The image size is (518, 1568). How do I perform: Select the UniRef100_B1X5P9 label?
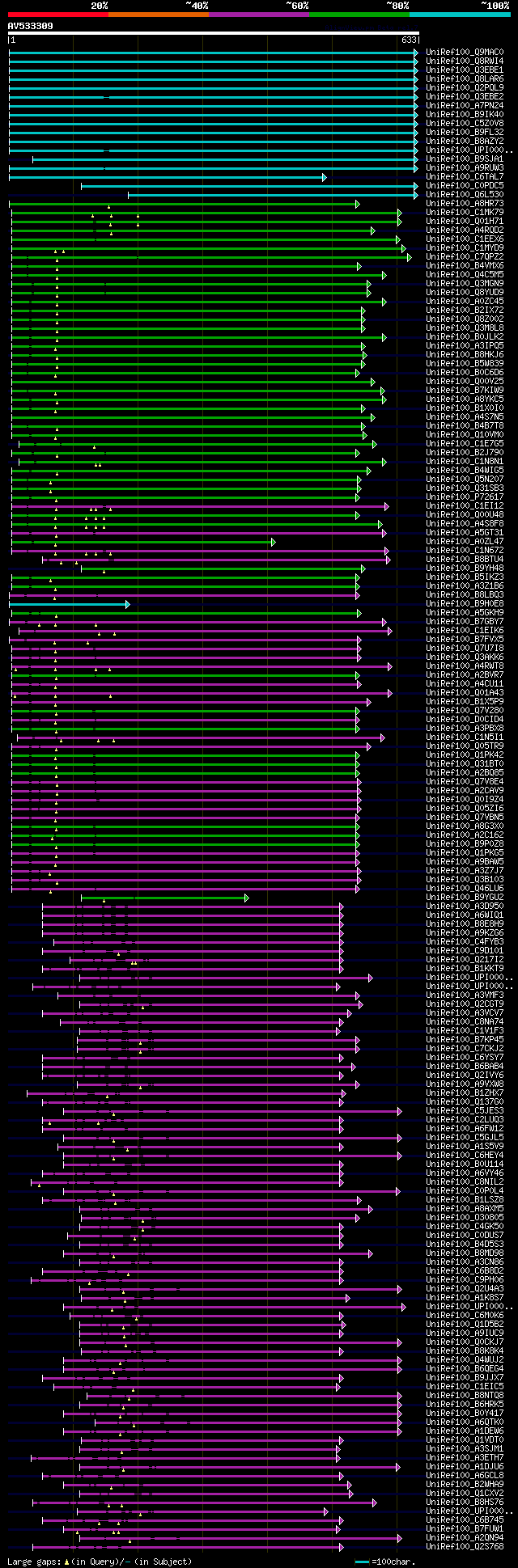coord(465,702)
